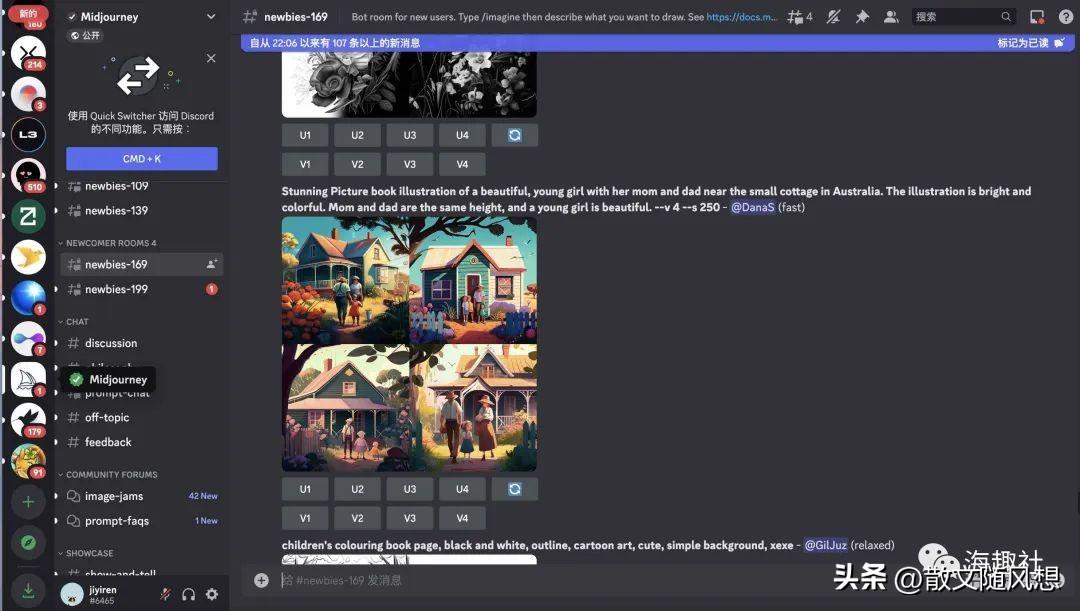This screenshot has width=1080, height=611.
Task: Click the attach plus icon in message box
Action: pos(261,580)
